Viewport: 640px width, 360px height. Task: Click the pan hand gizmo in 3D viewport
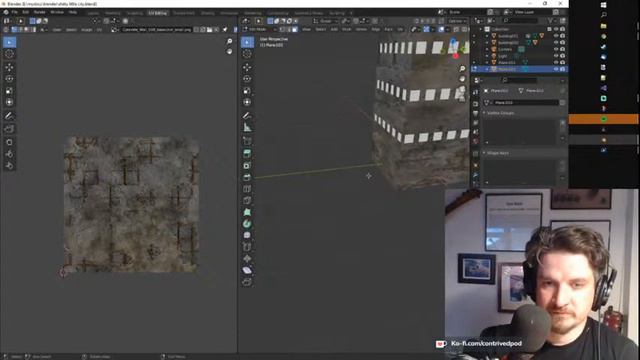pyautogui.click(x=462, y=79)
